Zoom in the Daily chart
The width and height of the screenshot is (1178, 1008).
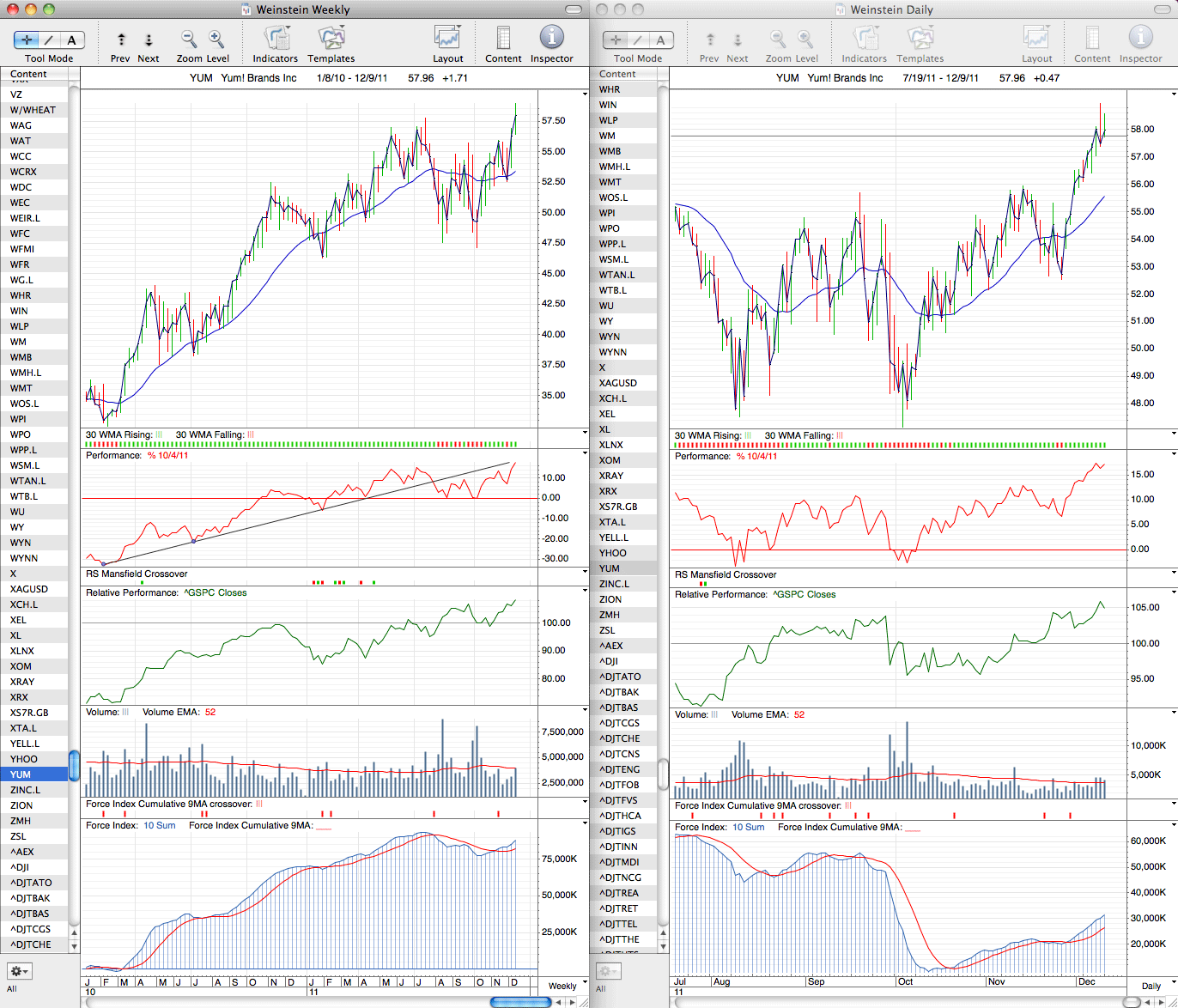pos(805,39)
